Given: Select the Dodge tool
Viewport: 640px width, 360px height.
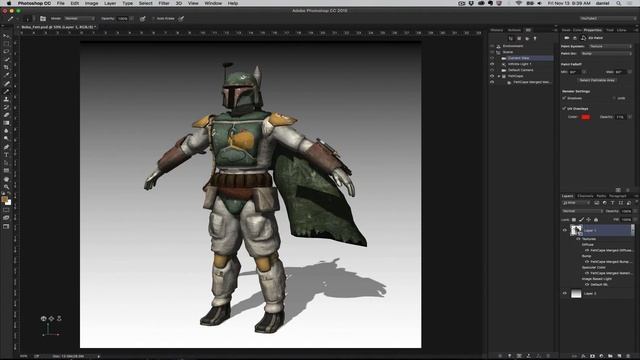Looking at the screenshot, I should 6,139.
